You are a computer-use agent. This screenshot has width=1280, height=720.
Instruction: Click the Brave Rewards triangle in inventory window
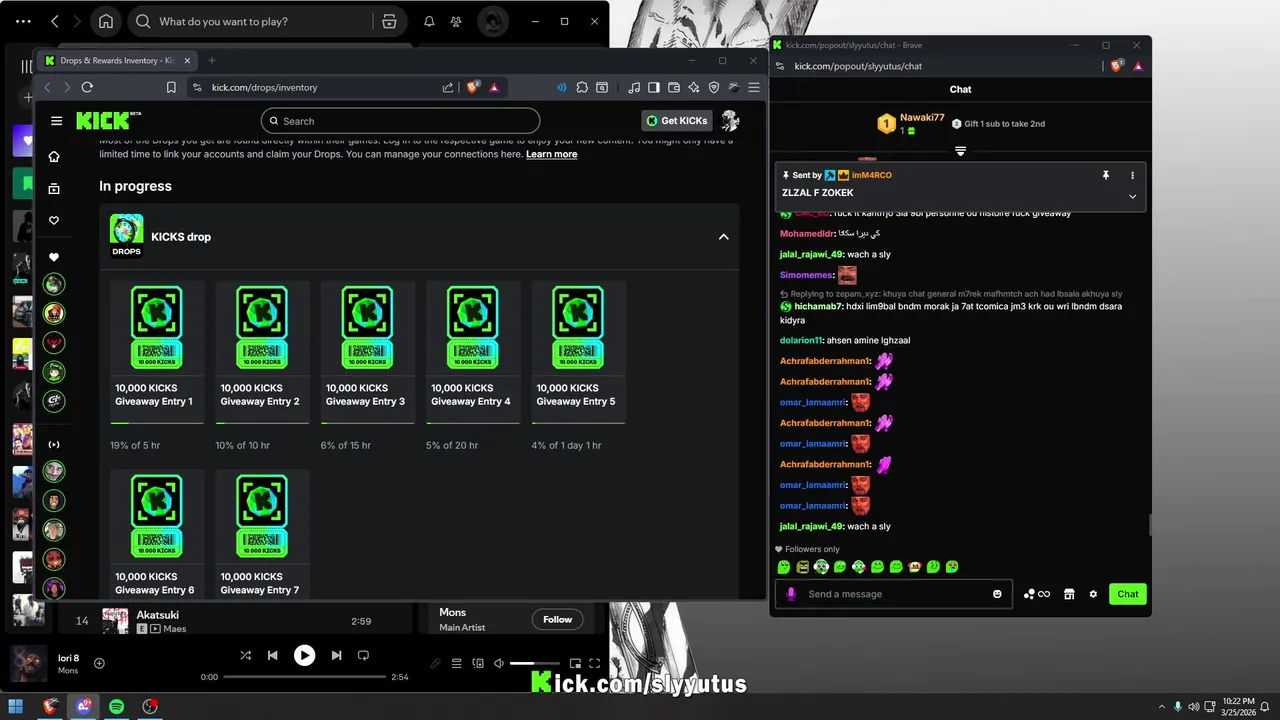(x=495, y=87)
